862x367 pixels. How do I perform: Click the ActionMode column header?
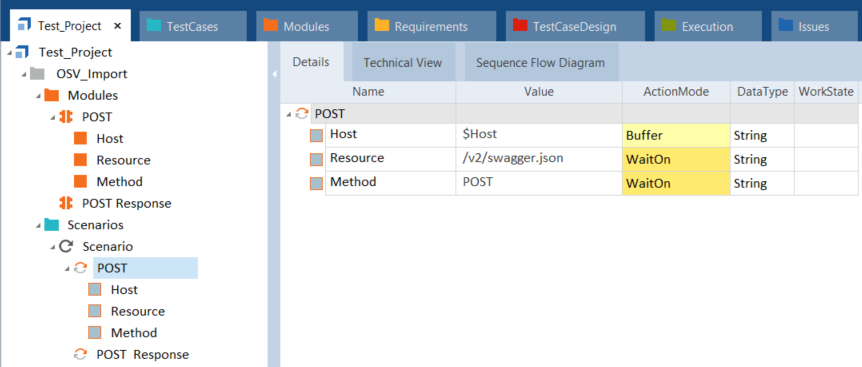click(676, 92)
